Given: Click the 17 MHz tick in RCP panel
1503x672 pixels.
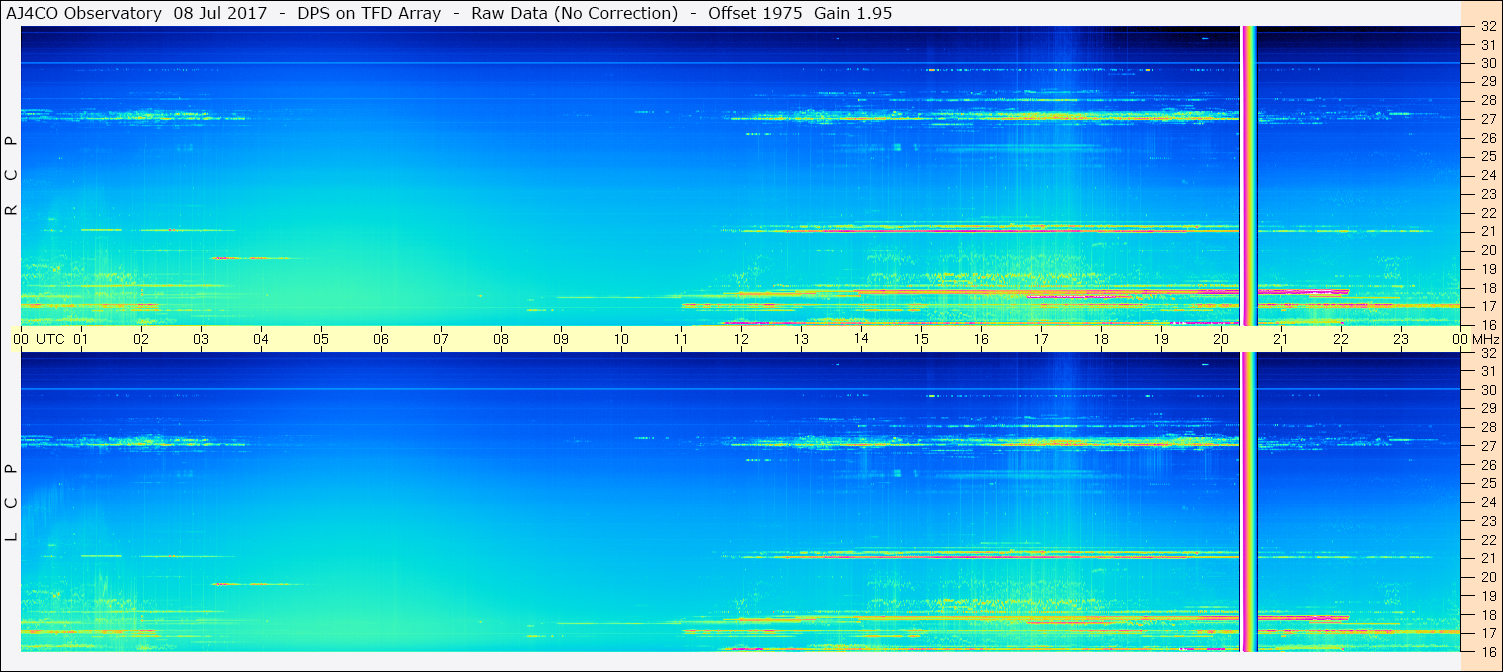Looking at the screenshot, I should tap(1487, 306).
